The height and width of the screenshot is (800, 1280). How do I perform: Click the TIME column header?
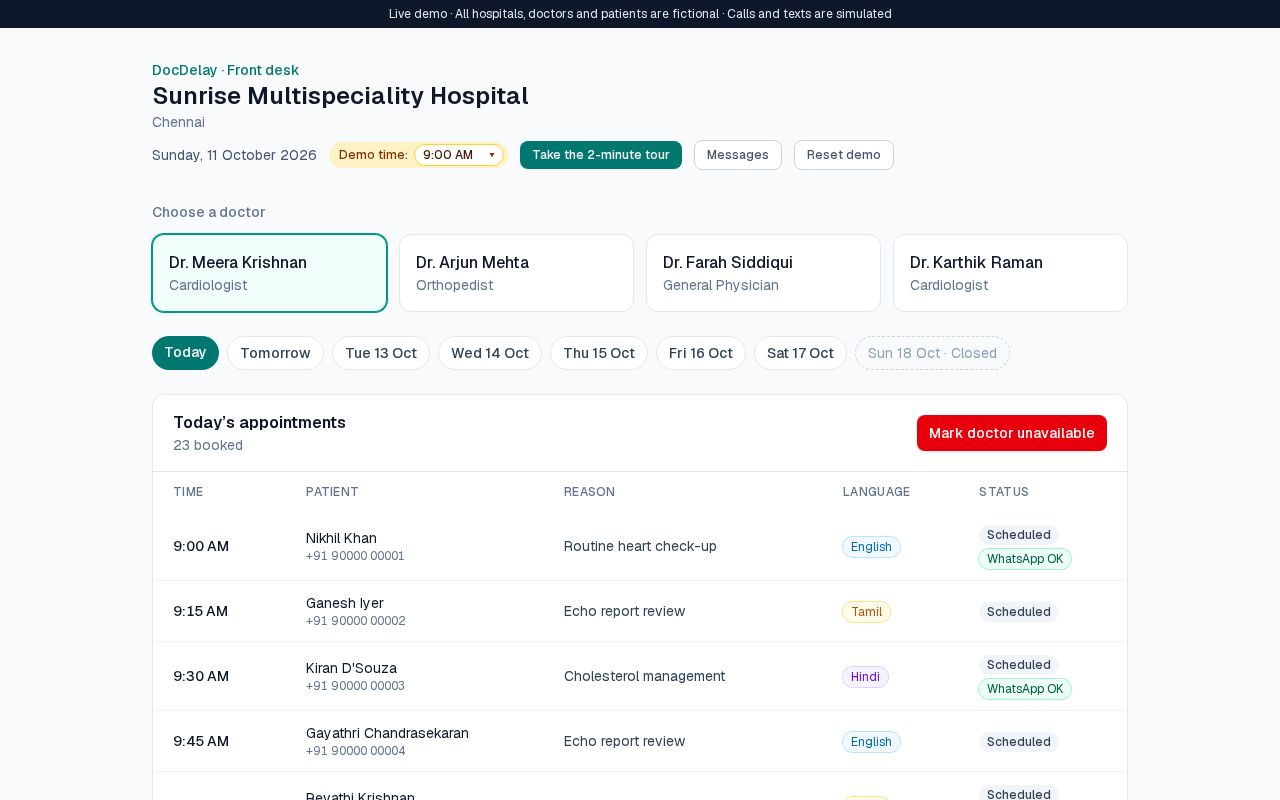click(x=188, y=492)
